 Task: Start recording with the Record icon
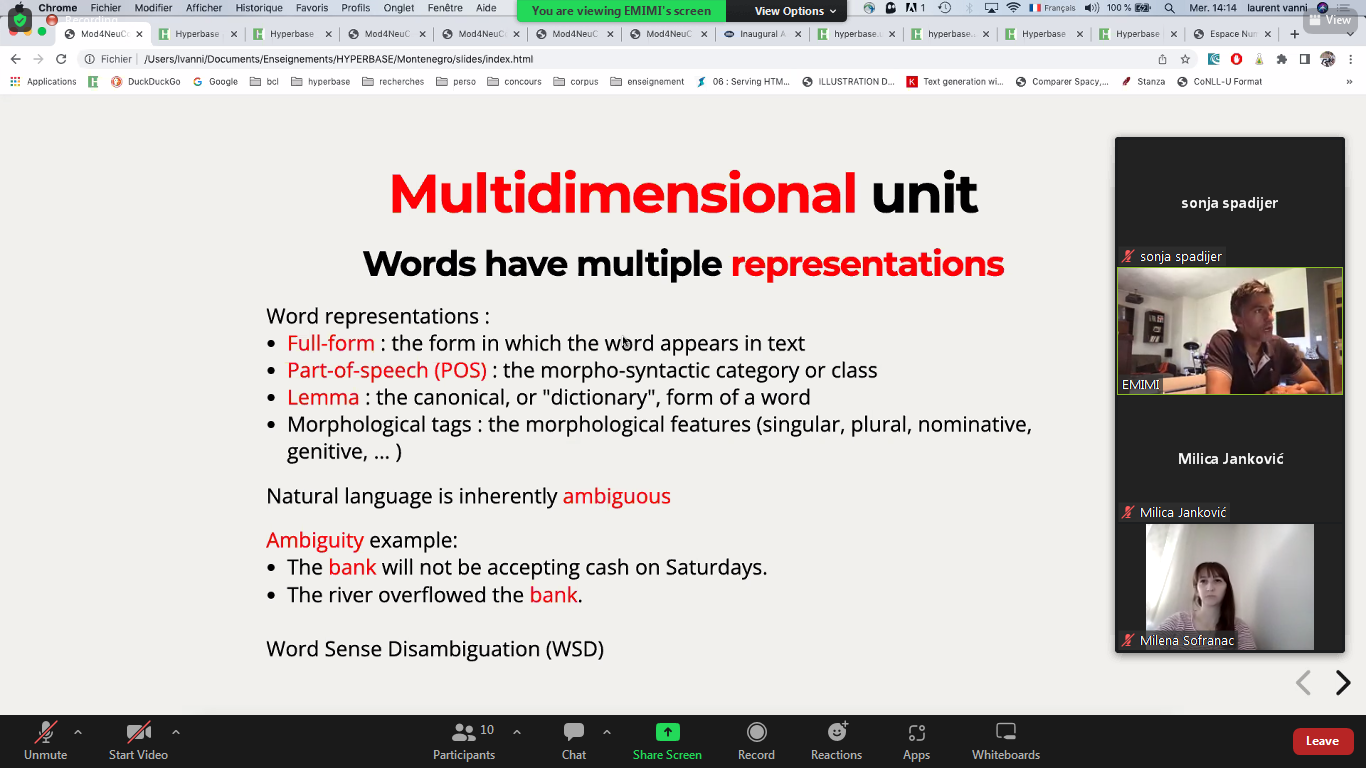756,741
